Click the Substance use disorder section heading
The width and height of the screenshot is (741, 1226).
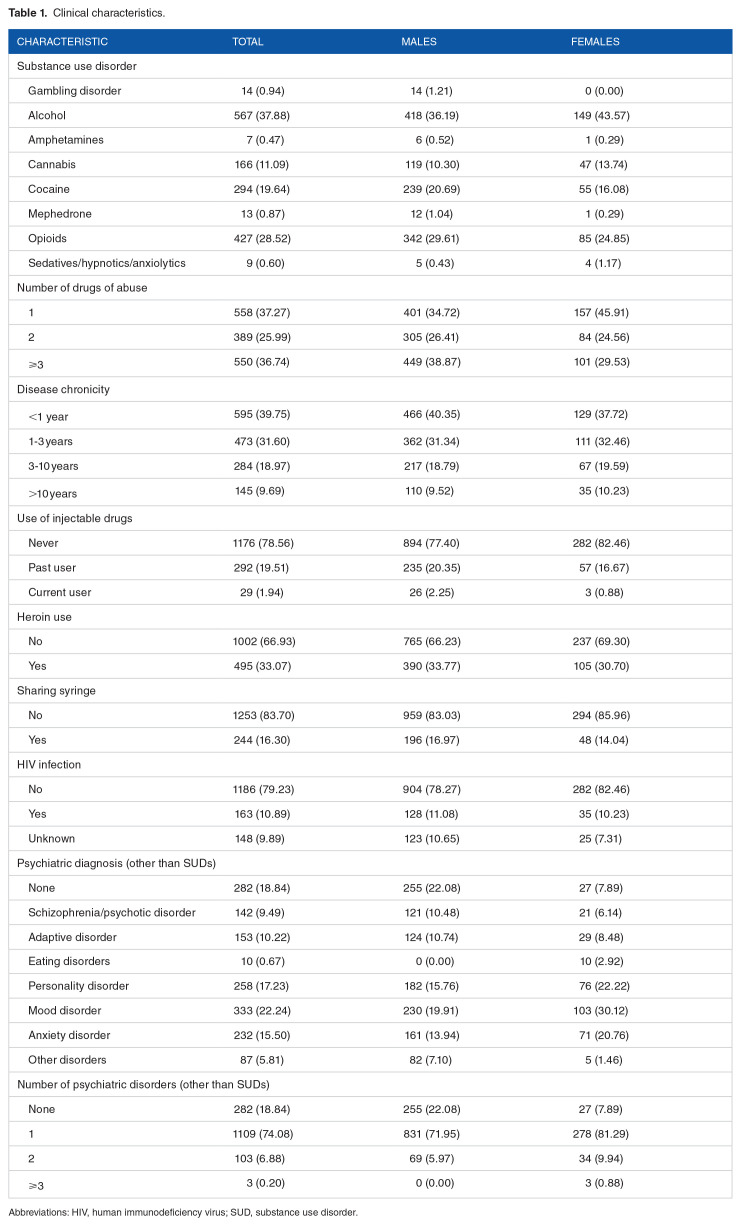[x=77, y=66]
